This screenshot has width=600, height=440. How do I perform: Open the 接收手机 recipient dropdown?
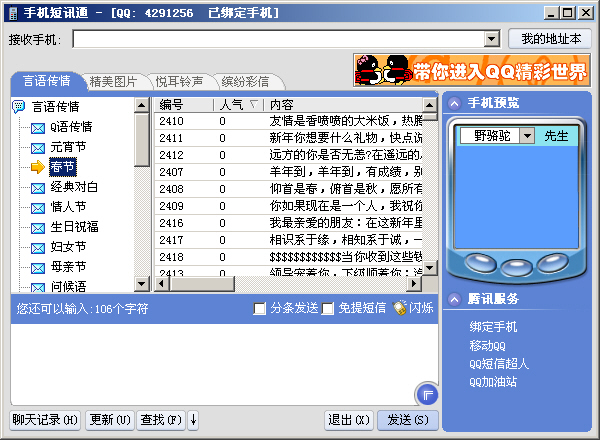492,39
